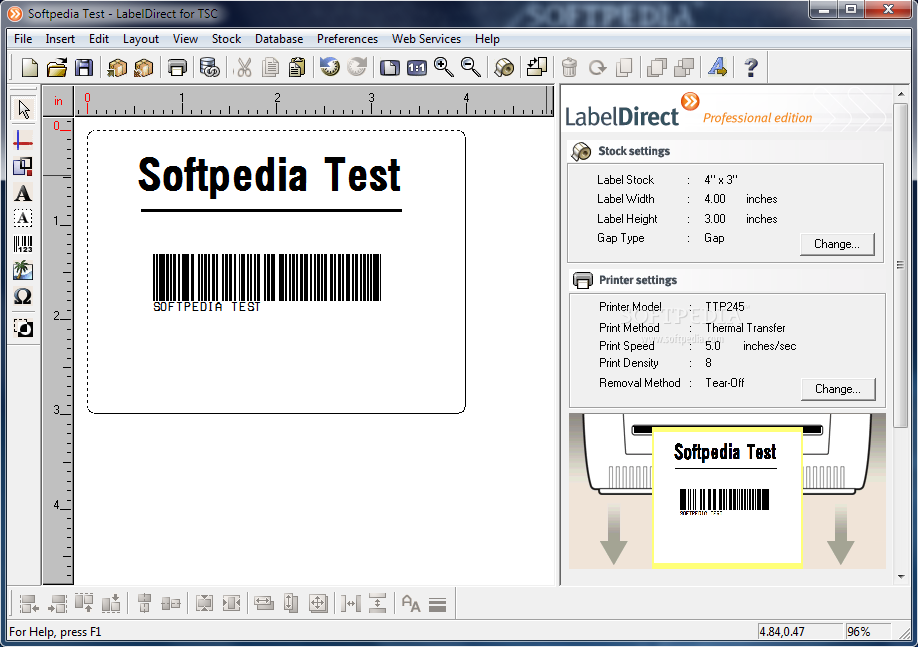The width and height of the screenshot is (918, 647).
Task: Open the Preferences menu
Action: (347, 39)
